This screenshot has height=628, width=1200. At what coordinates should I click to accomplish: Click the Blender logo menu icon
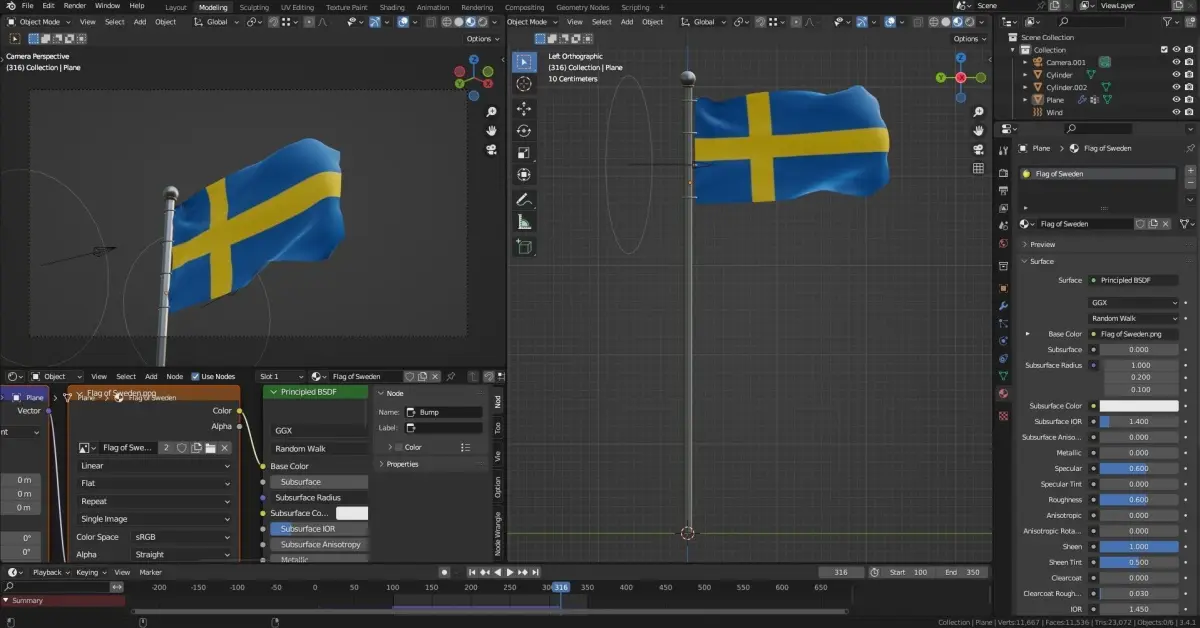coord(10,6)
